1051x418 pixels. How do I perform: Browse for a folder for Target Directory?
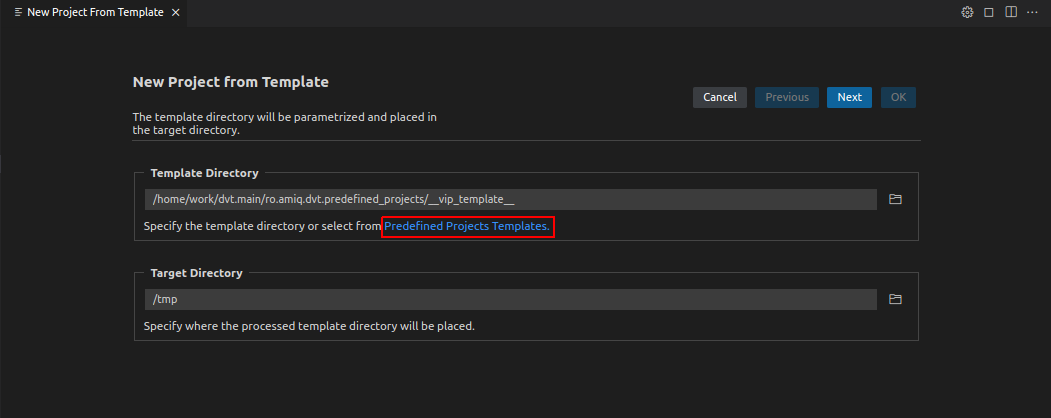pos(896,299)
